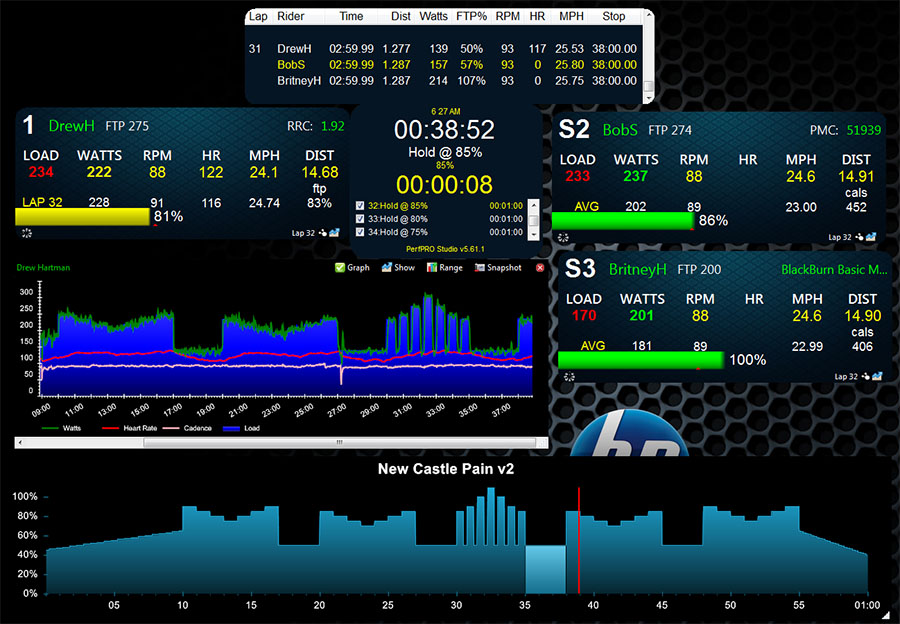Click the interval list scrollbar thumb

point(533,220)
